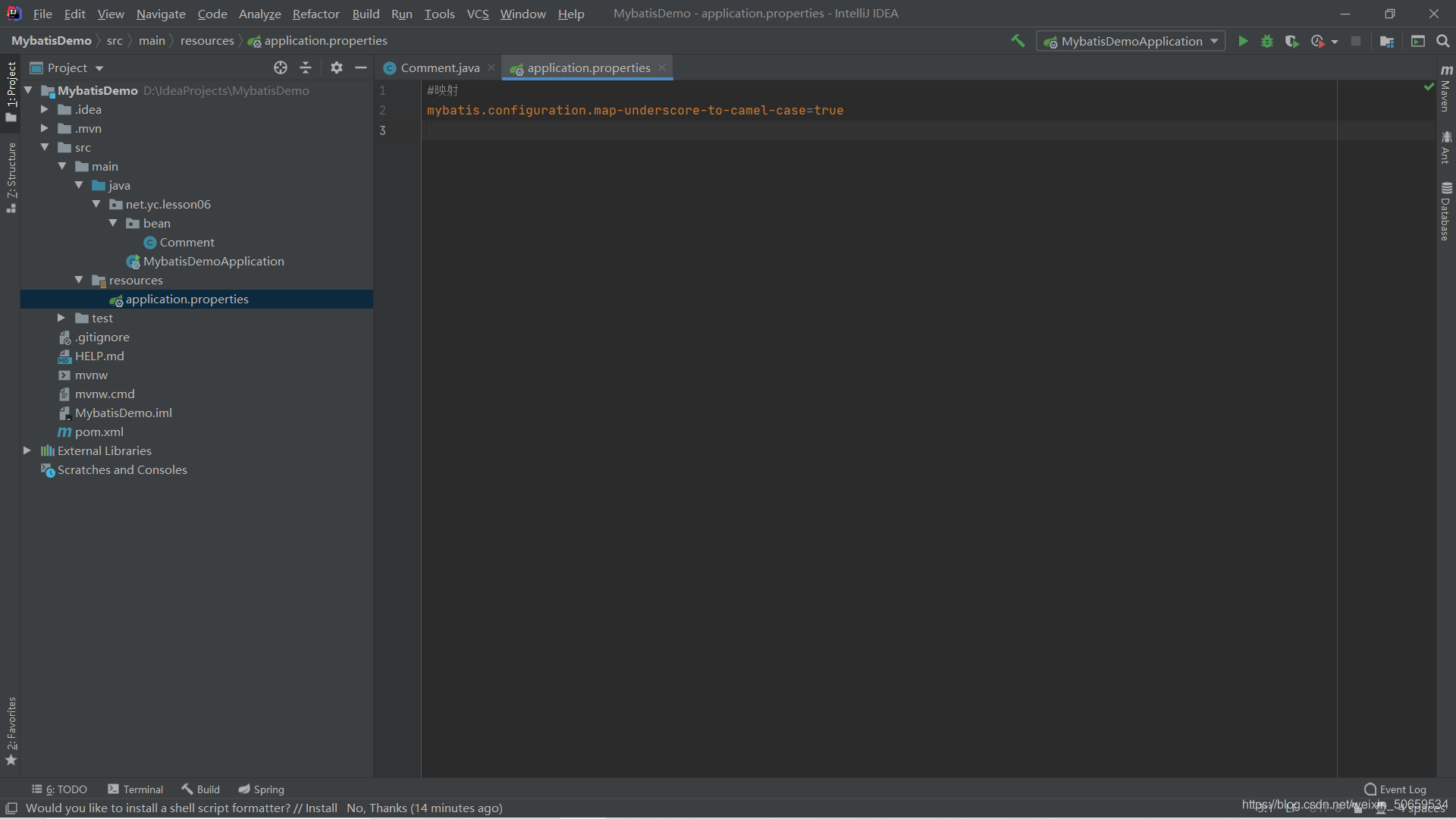Collapse the MybatisDemo root node
The height and width of the screenshot is (819, 1456).
point(28,90)
